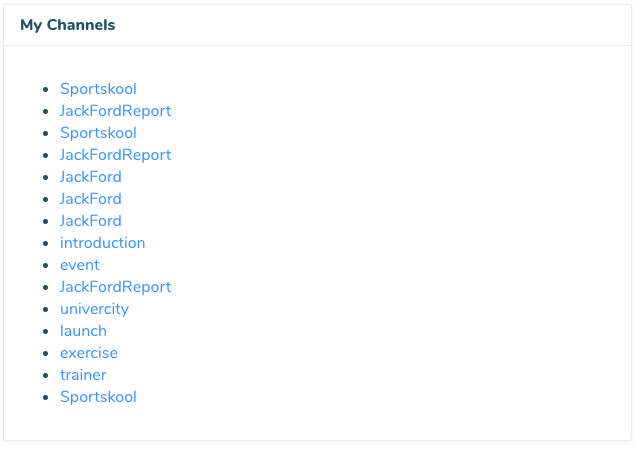
Task: Click the bullet beside the introduction link
Action: tap(46, 244)
